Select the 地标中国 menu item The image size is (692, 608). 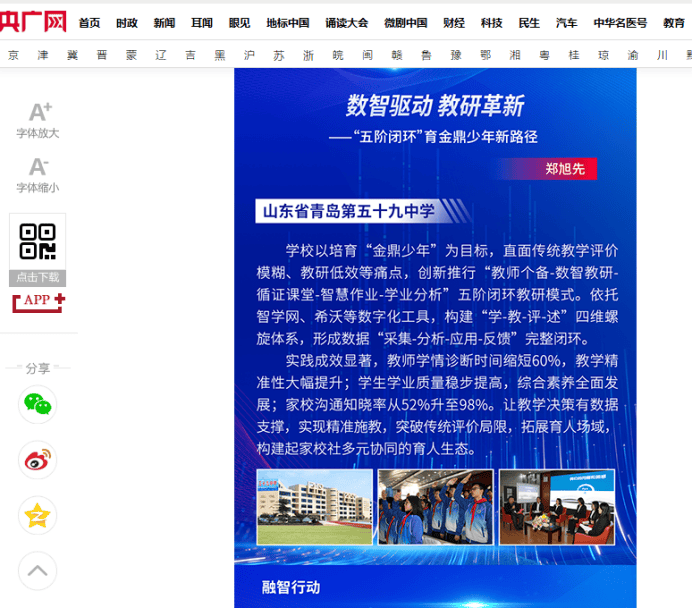click(x=287, y=23)
